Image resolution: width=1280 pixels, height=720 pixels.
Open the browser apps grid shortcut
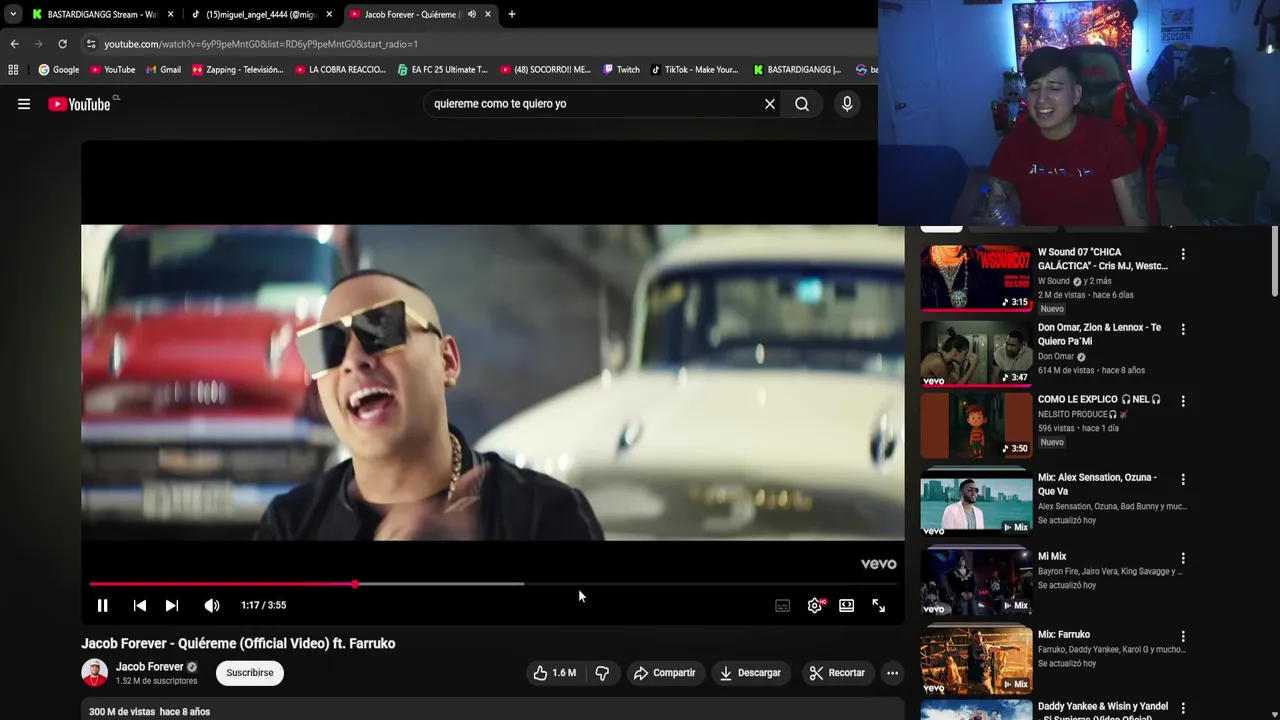13,70
